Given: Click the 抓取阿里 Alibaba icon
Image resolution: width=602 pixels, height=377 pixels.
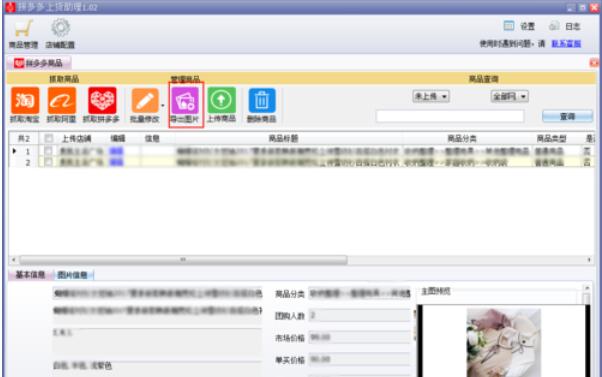Looking at the screenshot, I should [61, 101].
